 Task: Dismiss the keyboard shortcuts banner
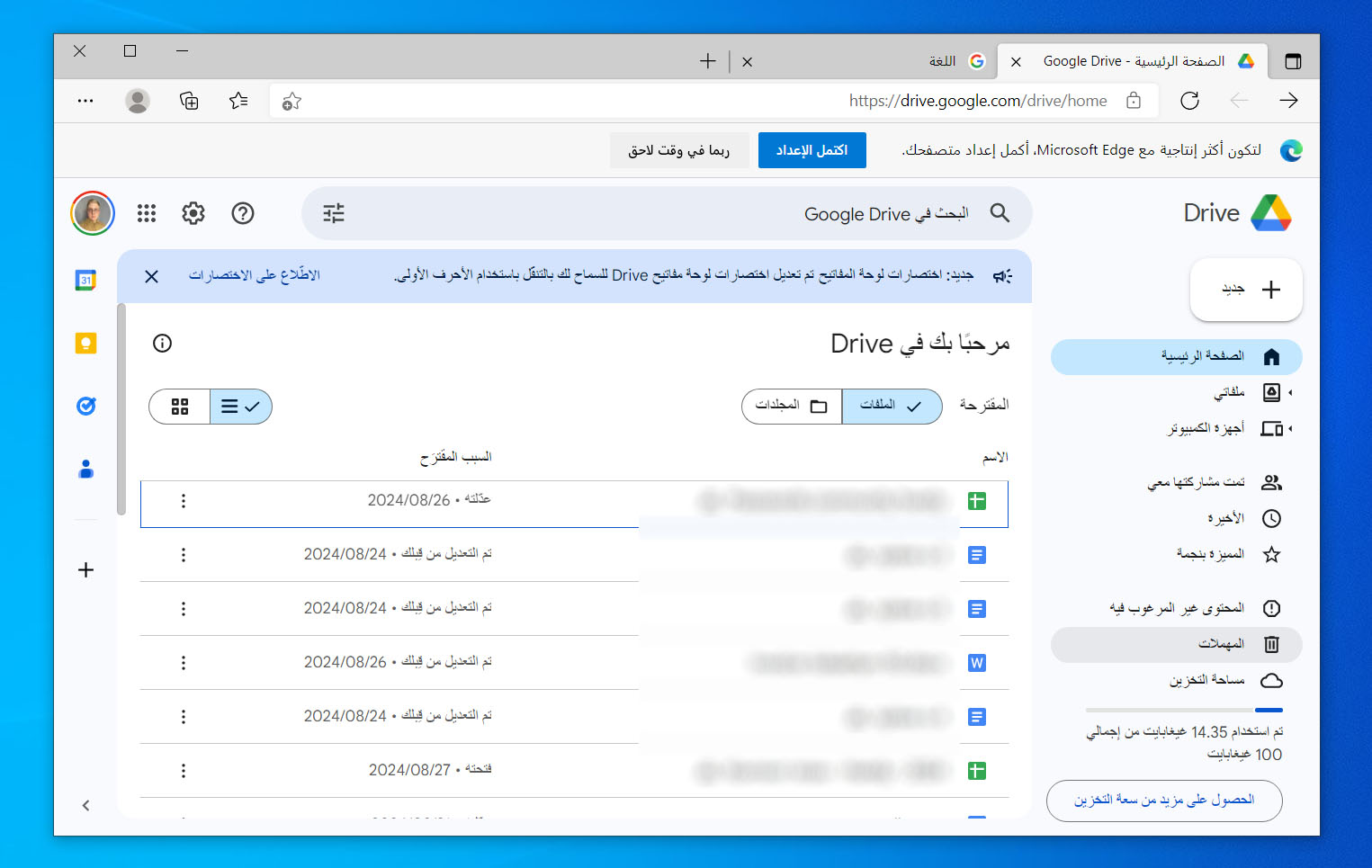coord(151,276)
